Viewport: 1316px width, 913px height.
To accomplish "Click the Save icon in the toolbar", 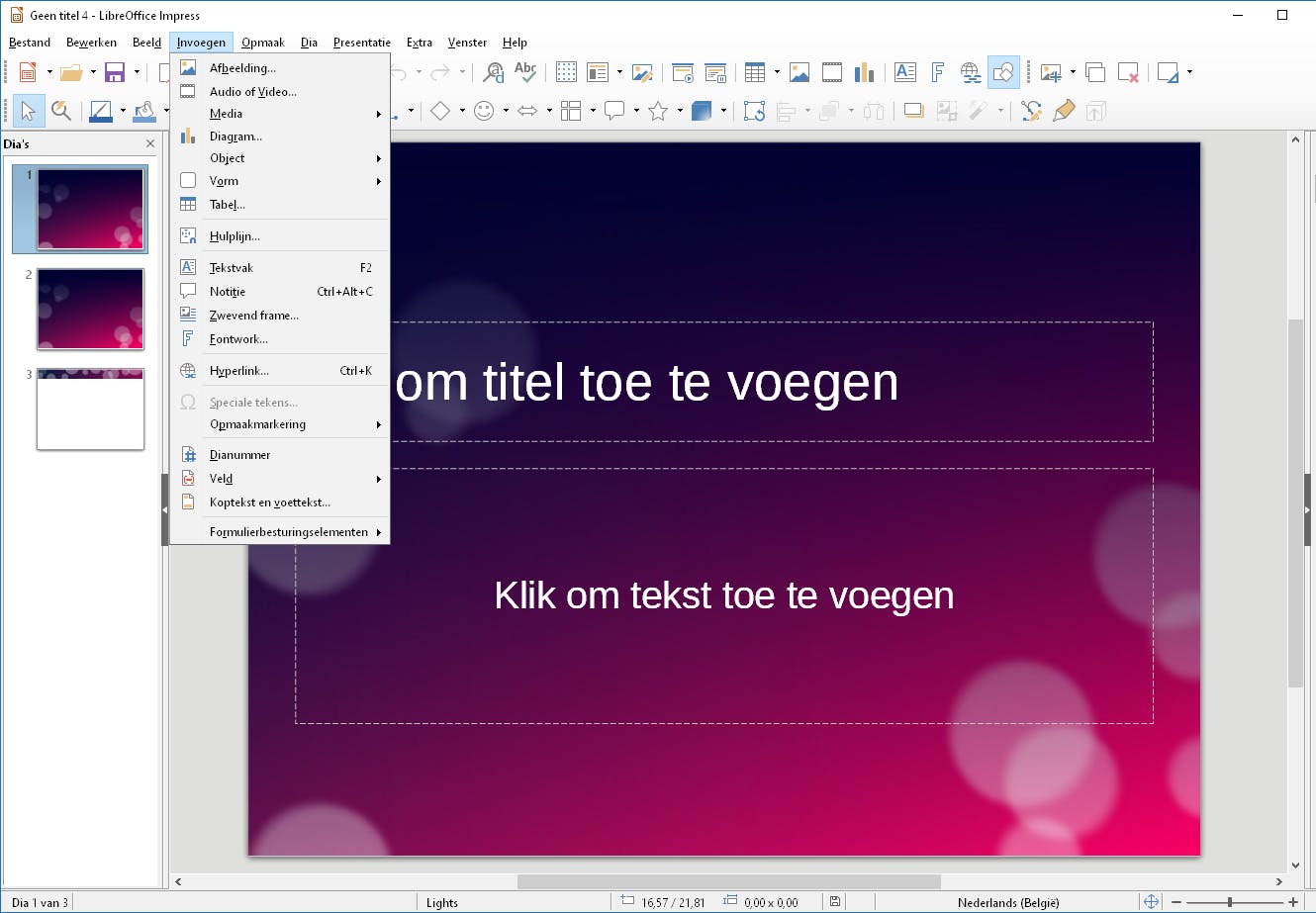I will [x=115, y=72].
